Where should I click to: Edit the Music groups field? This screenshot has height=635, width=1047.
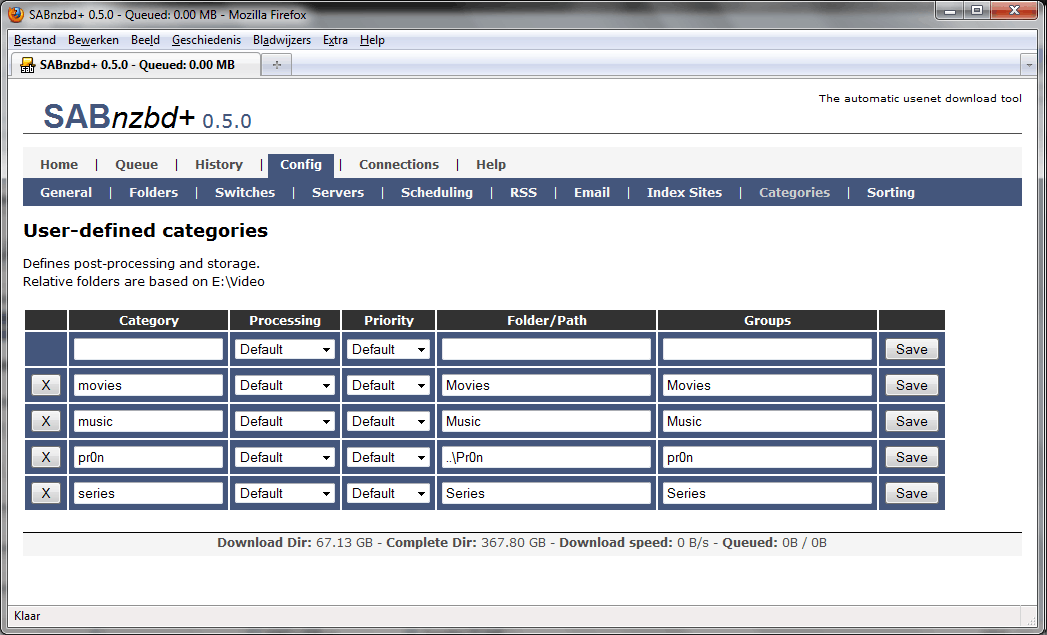click(x=767, y=421)
